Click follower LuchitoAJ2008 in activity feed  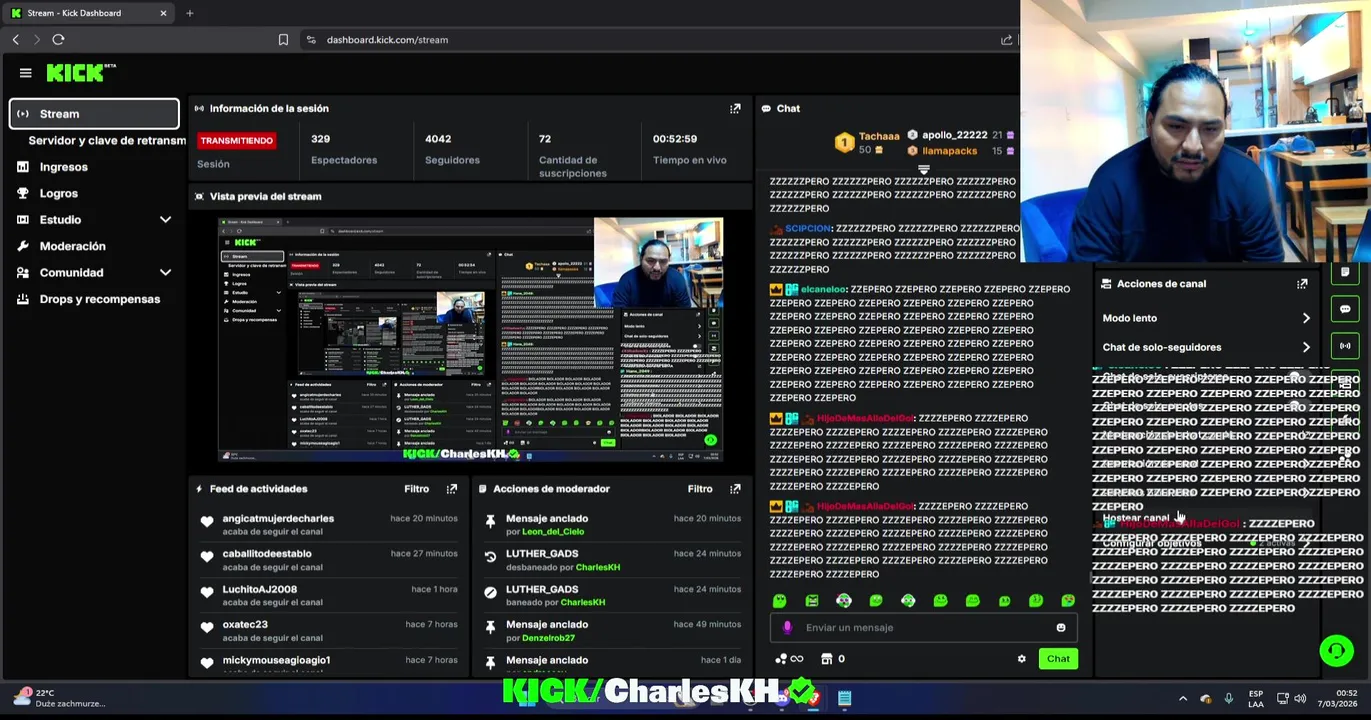pos(259,589)
